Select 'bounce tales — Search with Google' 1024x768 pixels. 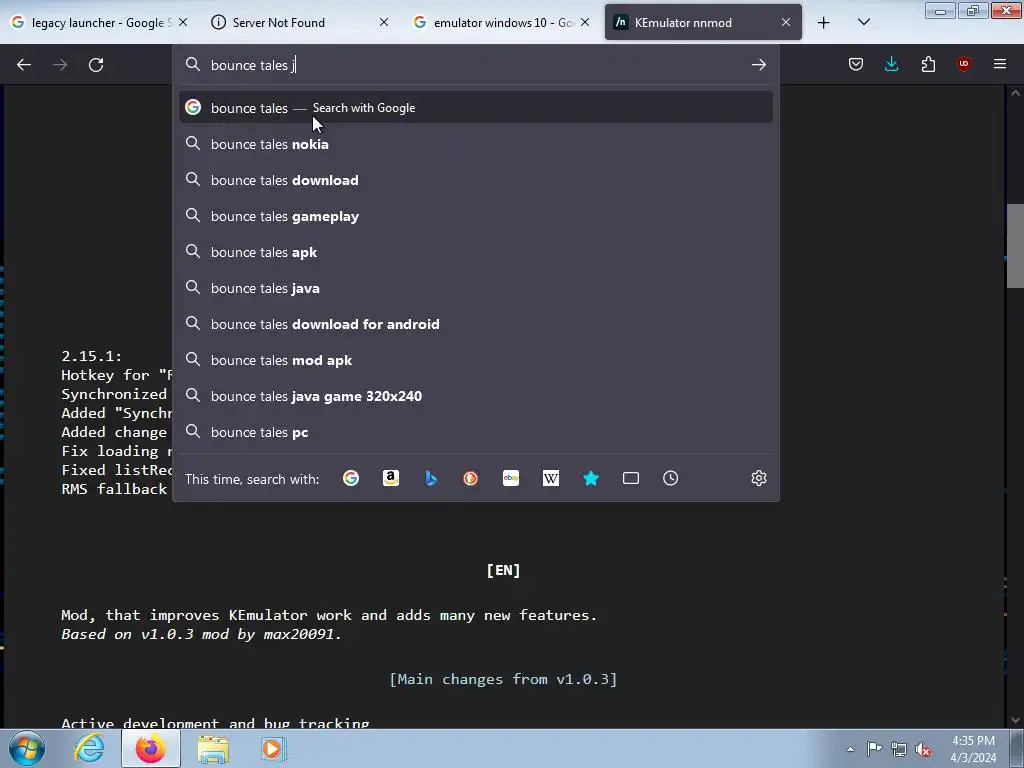[475, 108]
